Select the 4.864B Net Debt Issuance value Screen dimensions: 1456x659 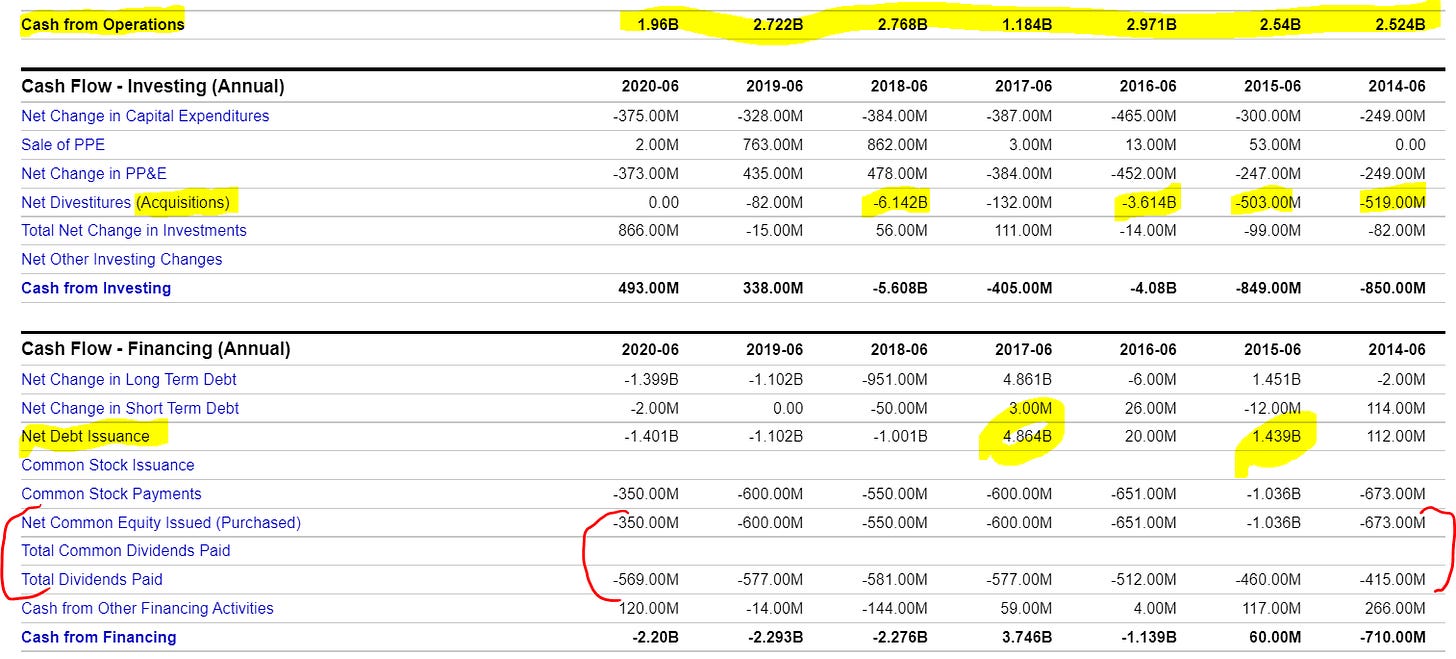point(1027,437)
